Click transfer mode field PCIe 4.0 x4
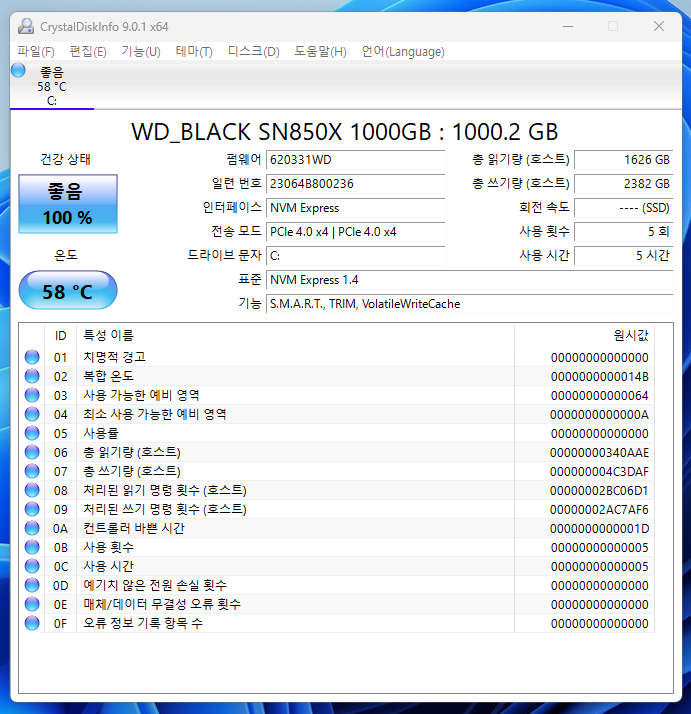Screen dimensions: 691x714 click(x=356, y=232)
